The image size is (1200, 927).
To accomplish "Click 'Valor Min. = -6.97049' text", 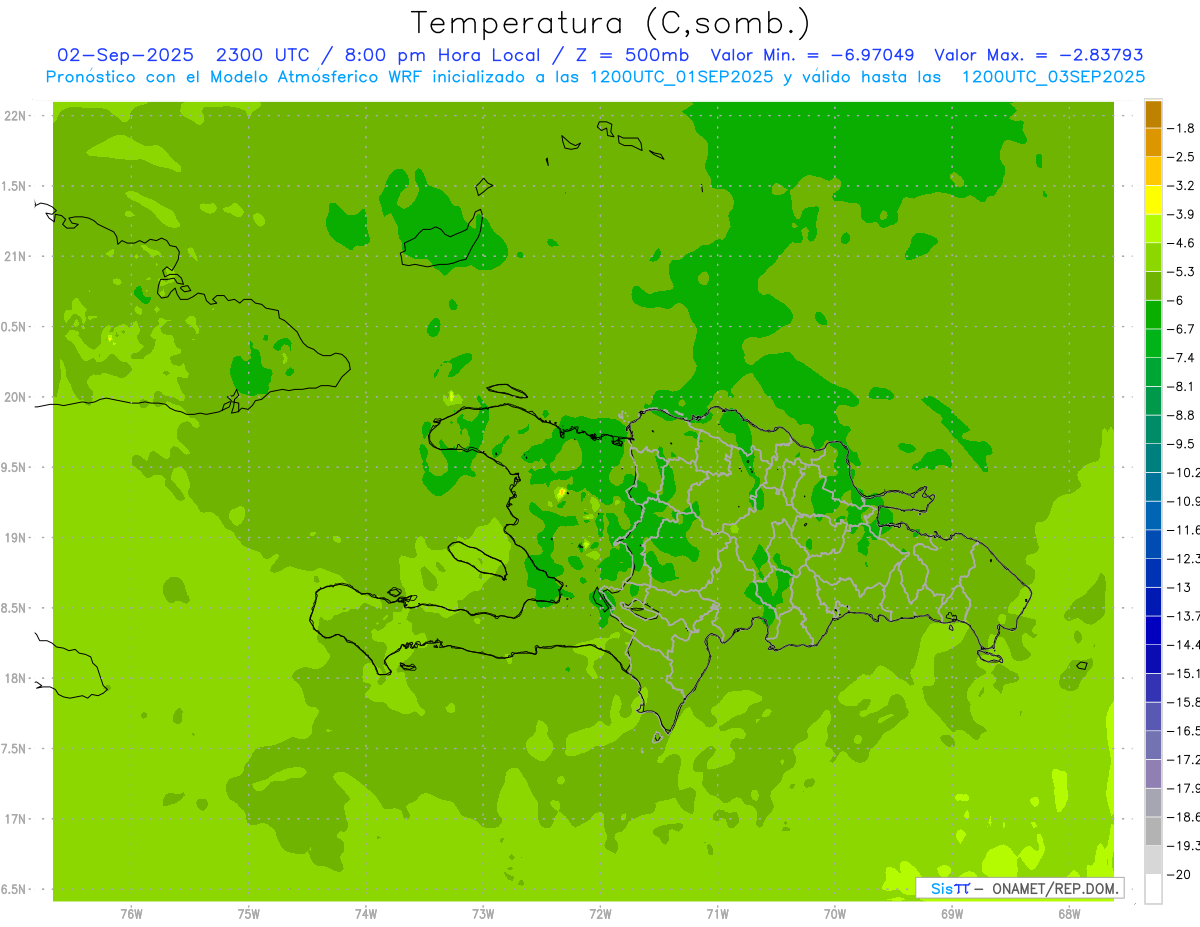I will pyautogui.click(x=813, y=55).
